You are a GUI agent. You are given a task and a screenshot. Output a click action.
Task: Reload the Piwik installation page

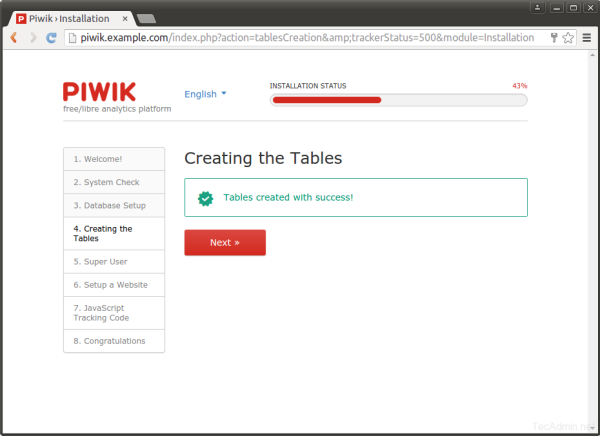coord(51,38)
